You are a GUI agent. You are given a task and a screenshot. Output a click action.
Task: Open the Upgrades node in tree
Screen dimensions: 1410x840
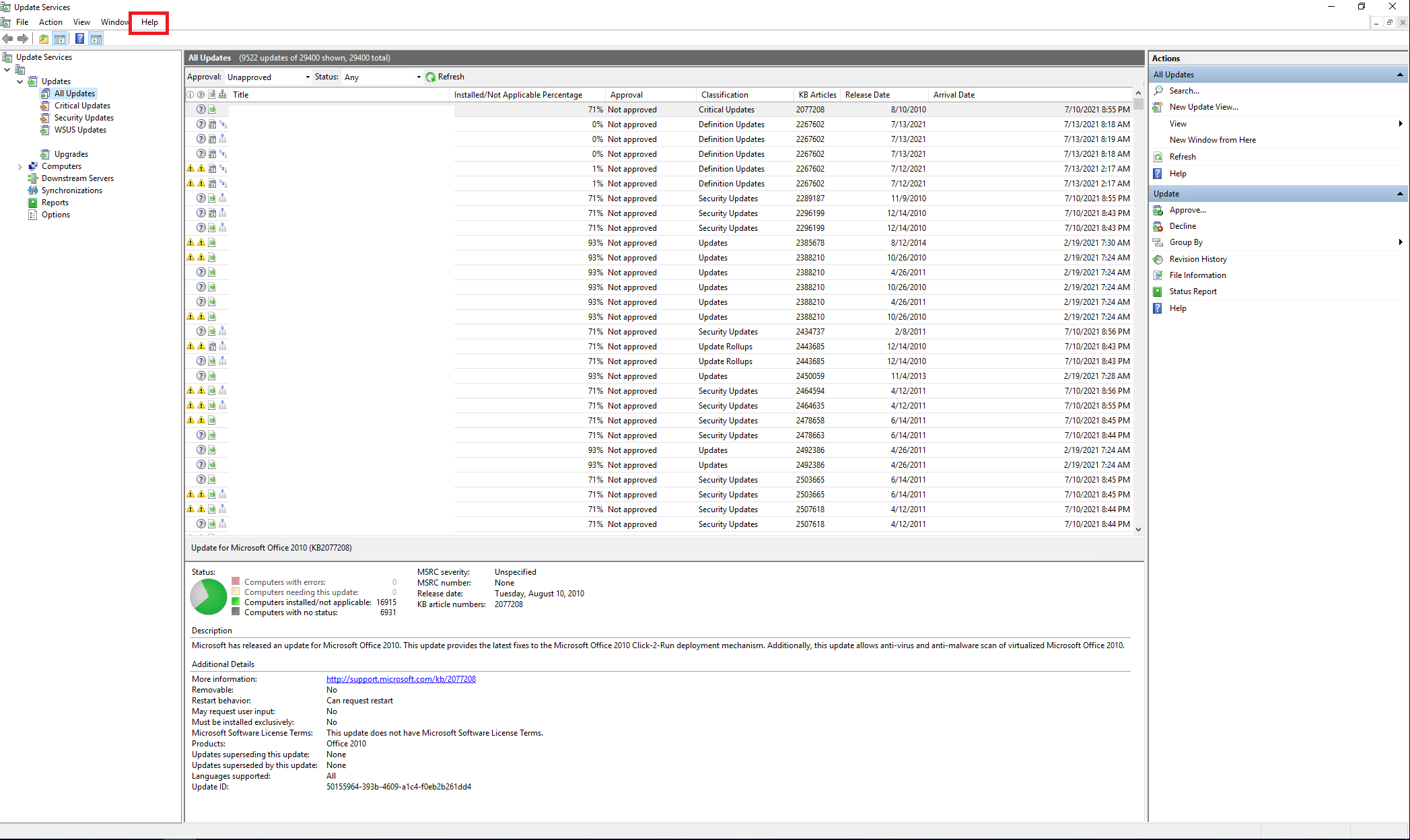coord(71,154)
